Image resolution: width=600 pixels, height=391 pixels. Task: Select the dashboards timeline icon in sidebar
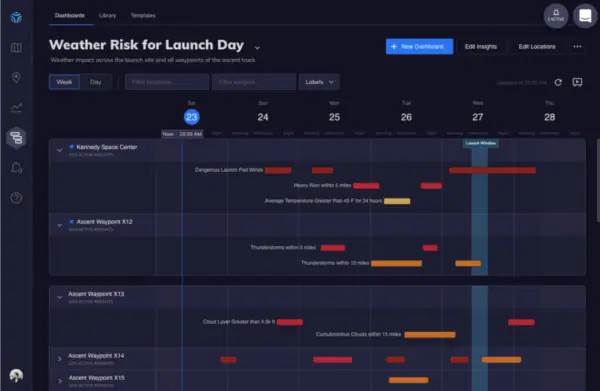(x=16, y=137)
